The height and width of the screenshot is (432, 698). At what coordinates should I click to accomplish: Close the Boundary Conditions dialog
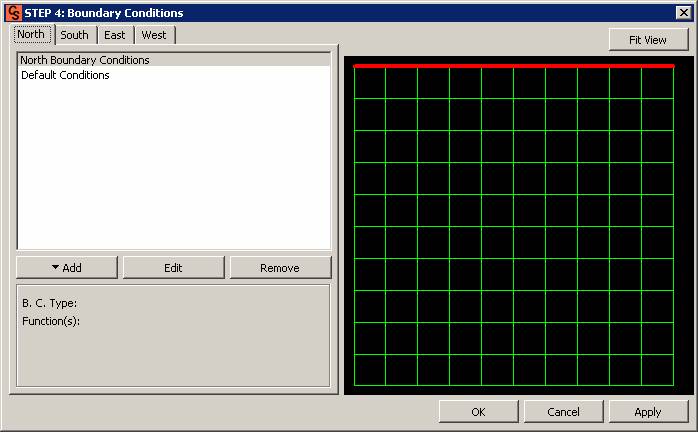click(683, 12)
